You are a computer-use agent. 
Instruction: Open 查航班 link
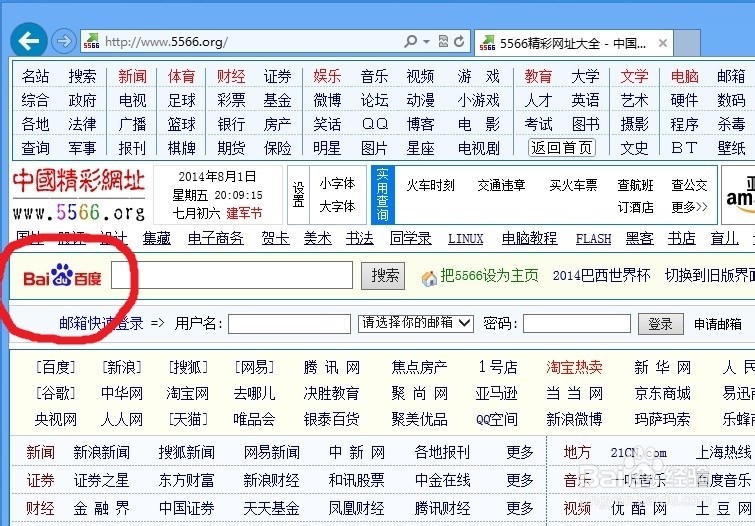636,185
